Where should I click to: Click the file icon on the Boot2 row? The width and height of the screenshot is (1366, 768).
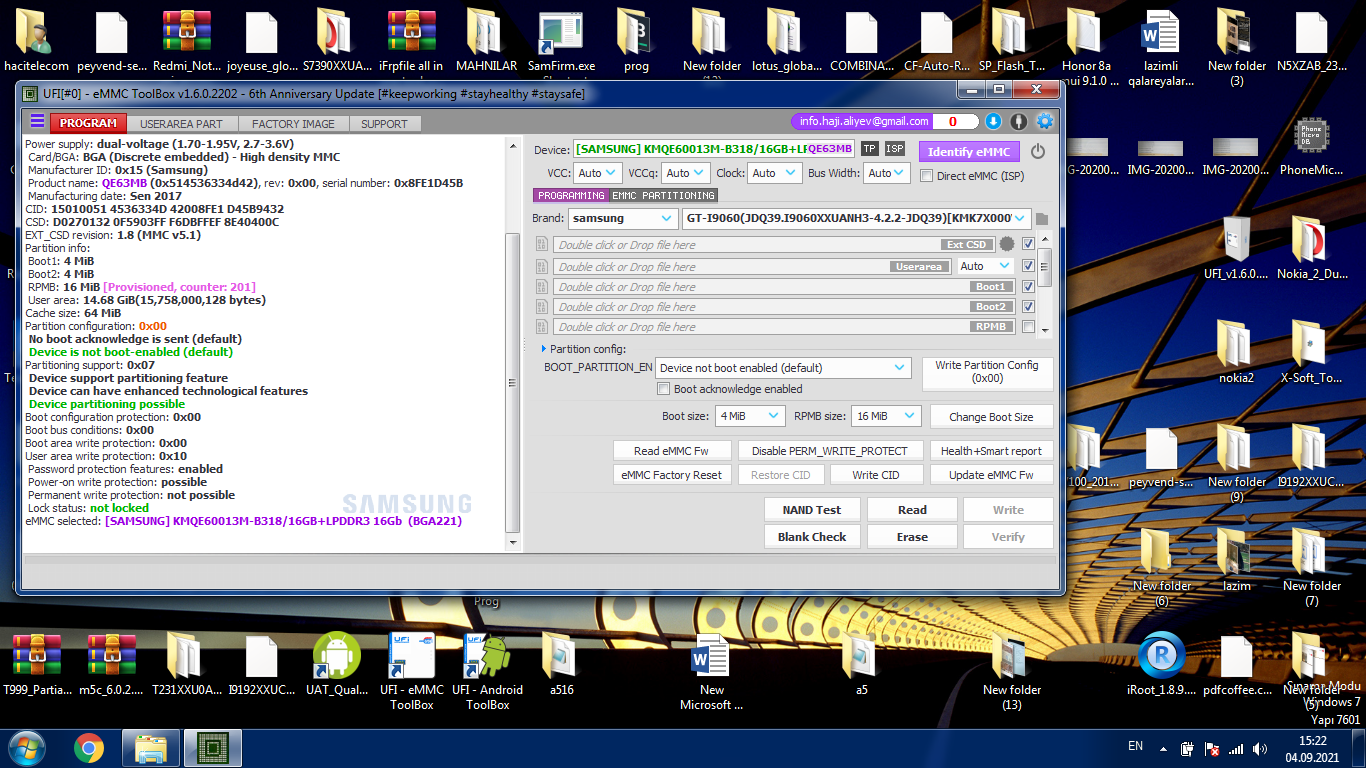pyautogui.click(x=542, y=306)
